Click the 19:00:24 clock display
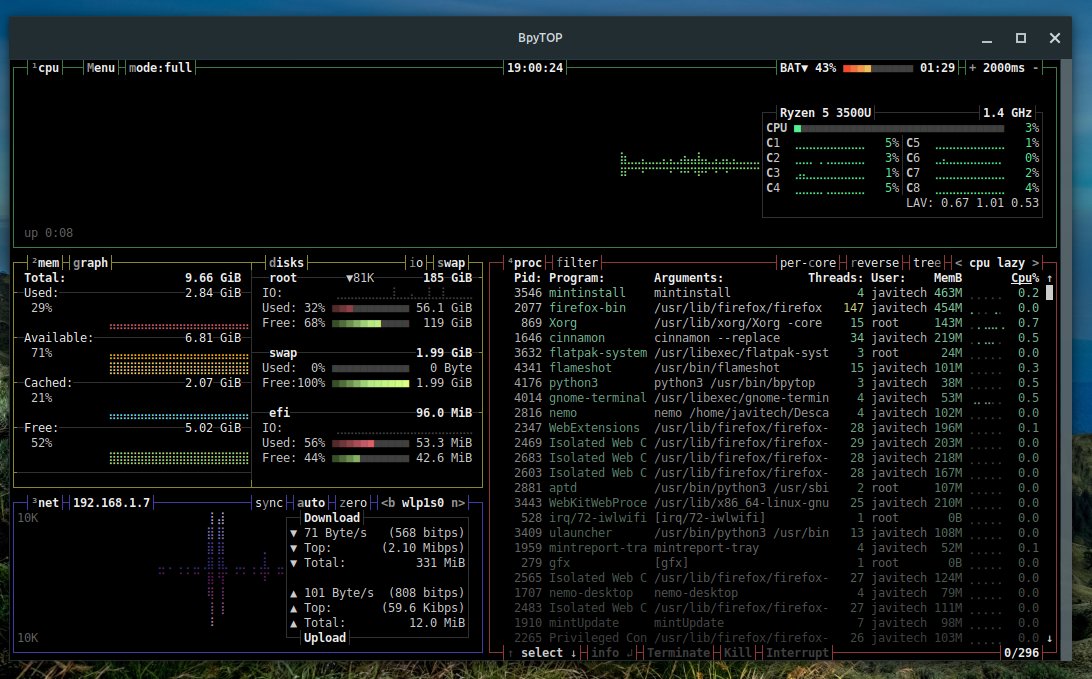This screenshot has width=1092, height=679. (x=535, y=68)
